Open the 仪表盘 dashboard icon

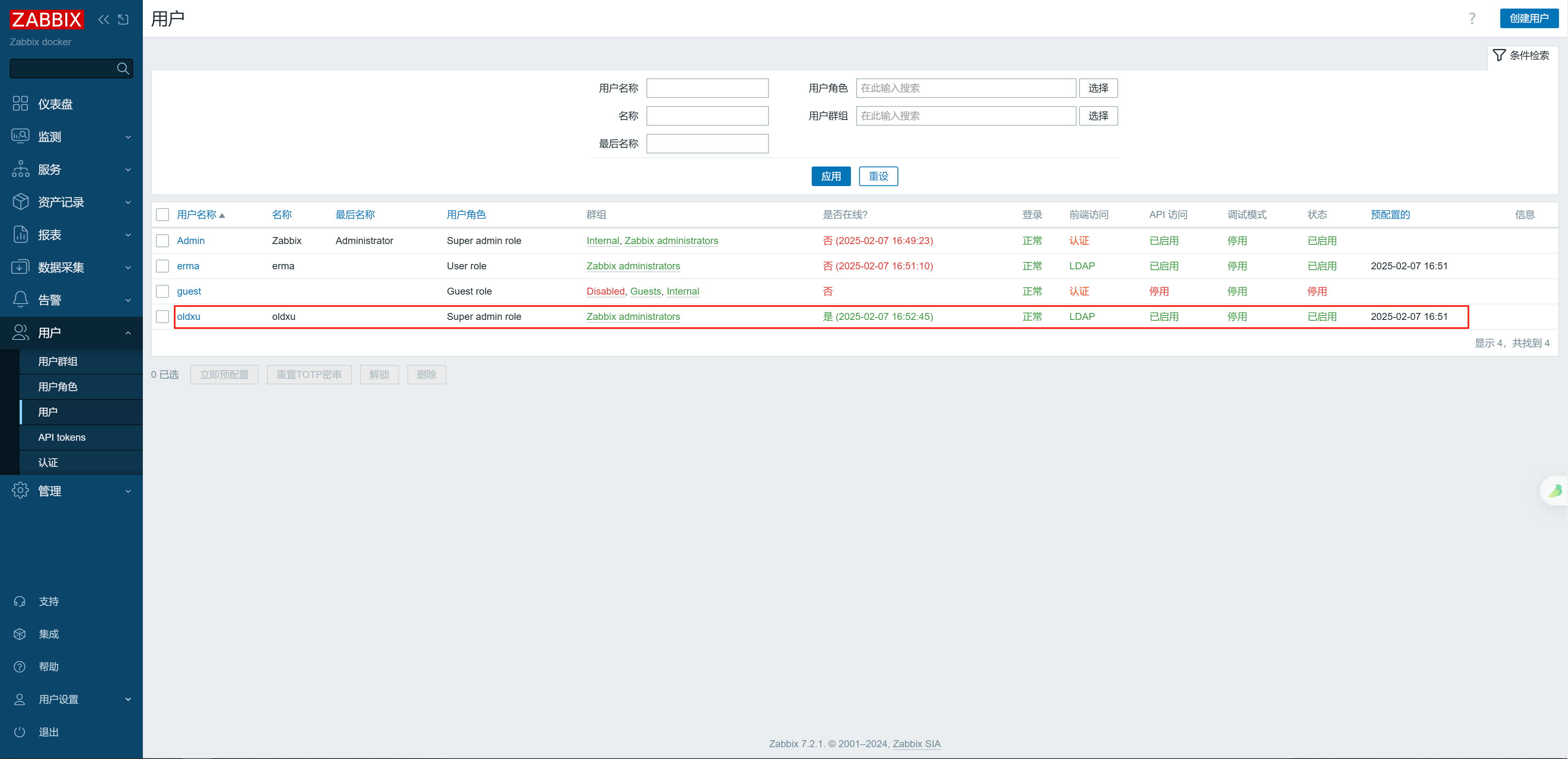click(x=20, y=104)
